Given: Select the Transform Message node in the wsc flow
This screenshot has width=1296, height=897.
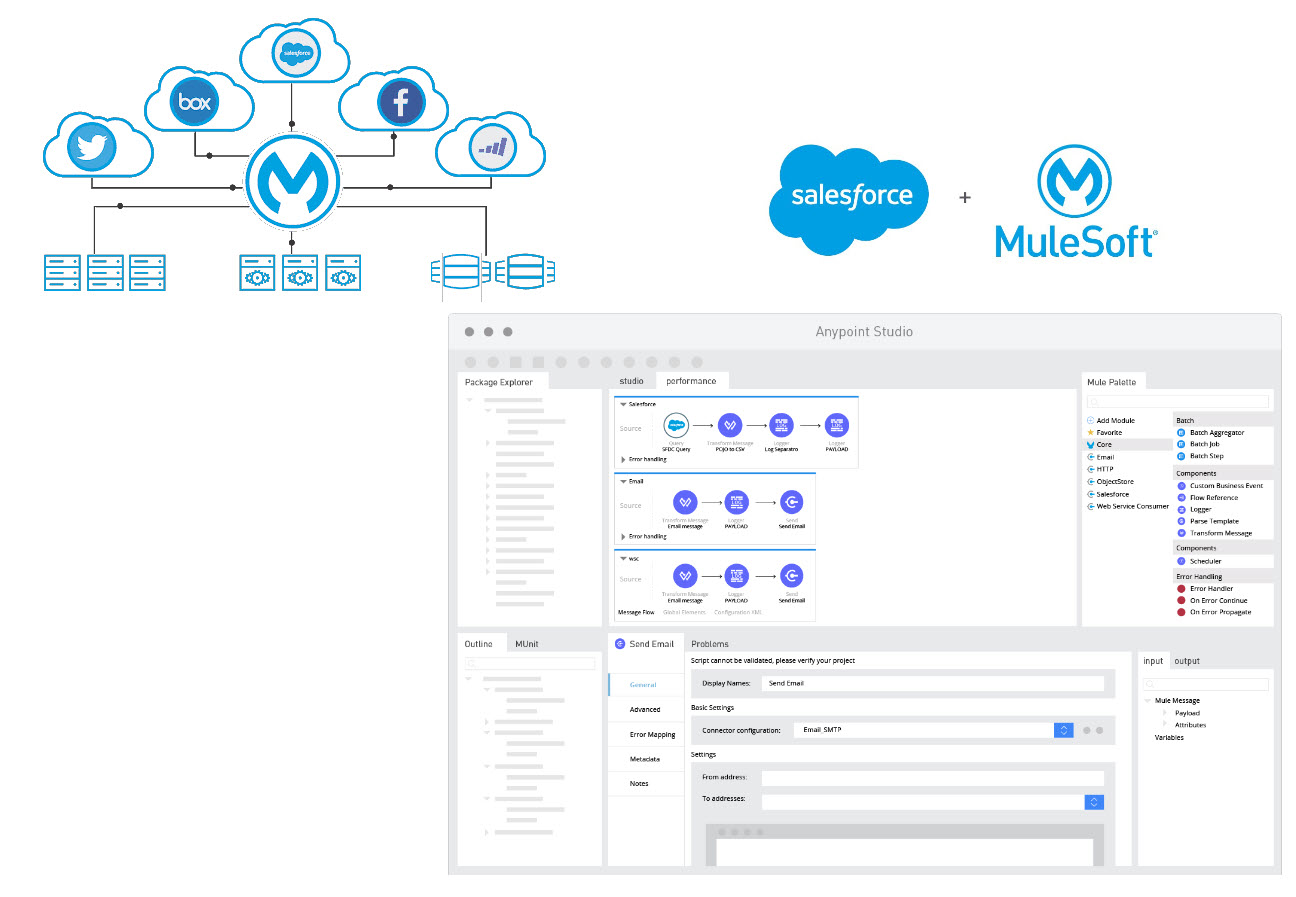Looking at the screenshot, I should (685, 576).
